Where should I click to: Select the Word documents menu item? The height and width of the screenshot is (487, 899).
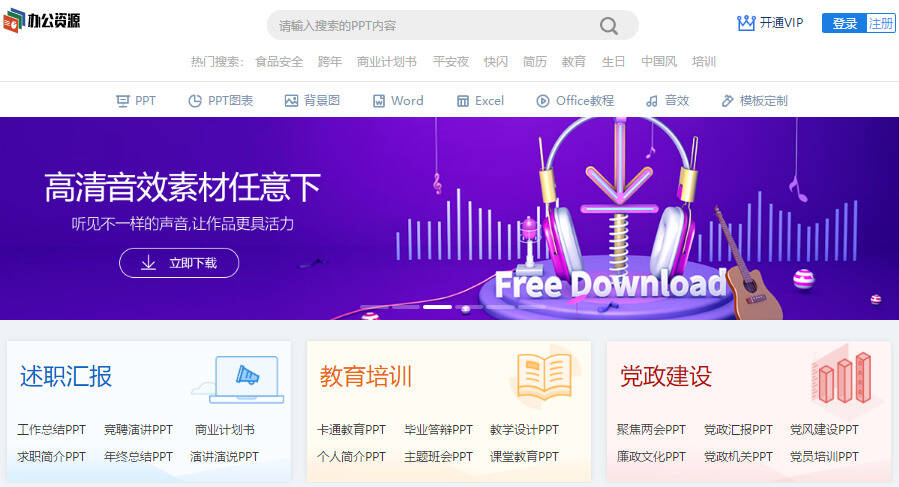click(x=398, y=101)
